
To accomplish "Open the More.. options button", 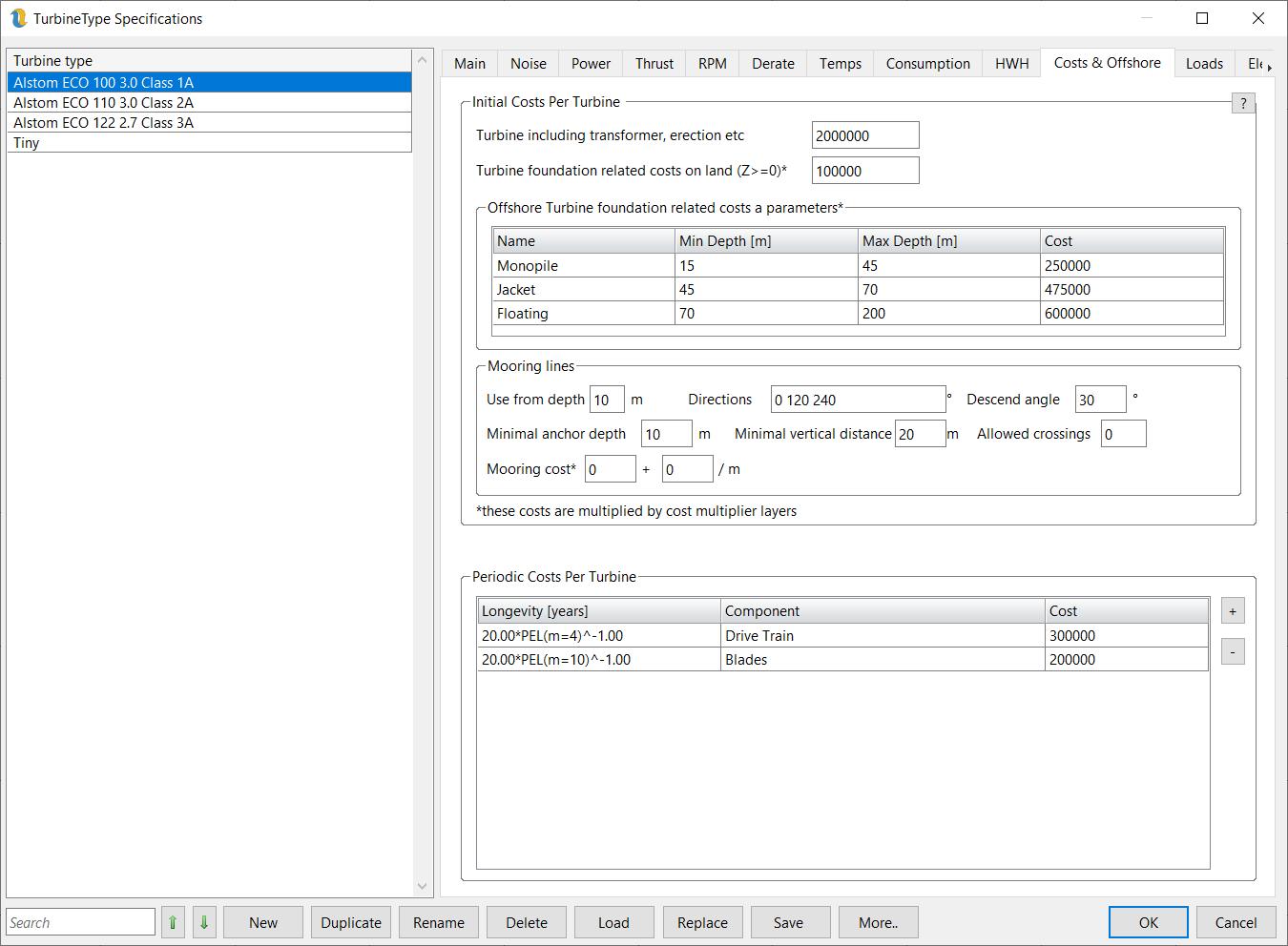I will pos(878,922).
